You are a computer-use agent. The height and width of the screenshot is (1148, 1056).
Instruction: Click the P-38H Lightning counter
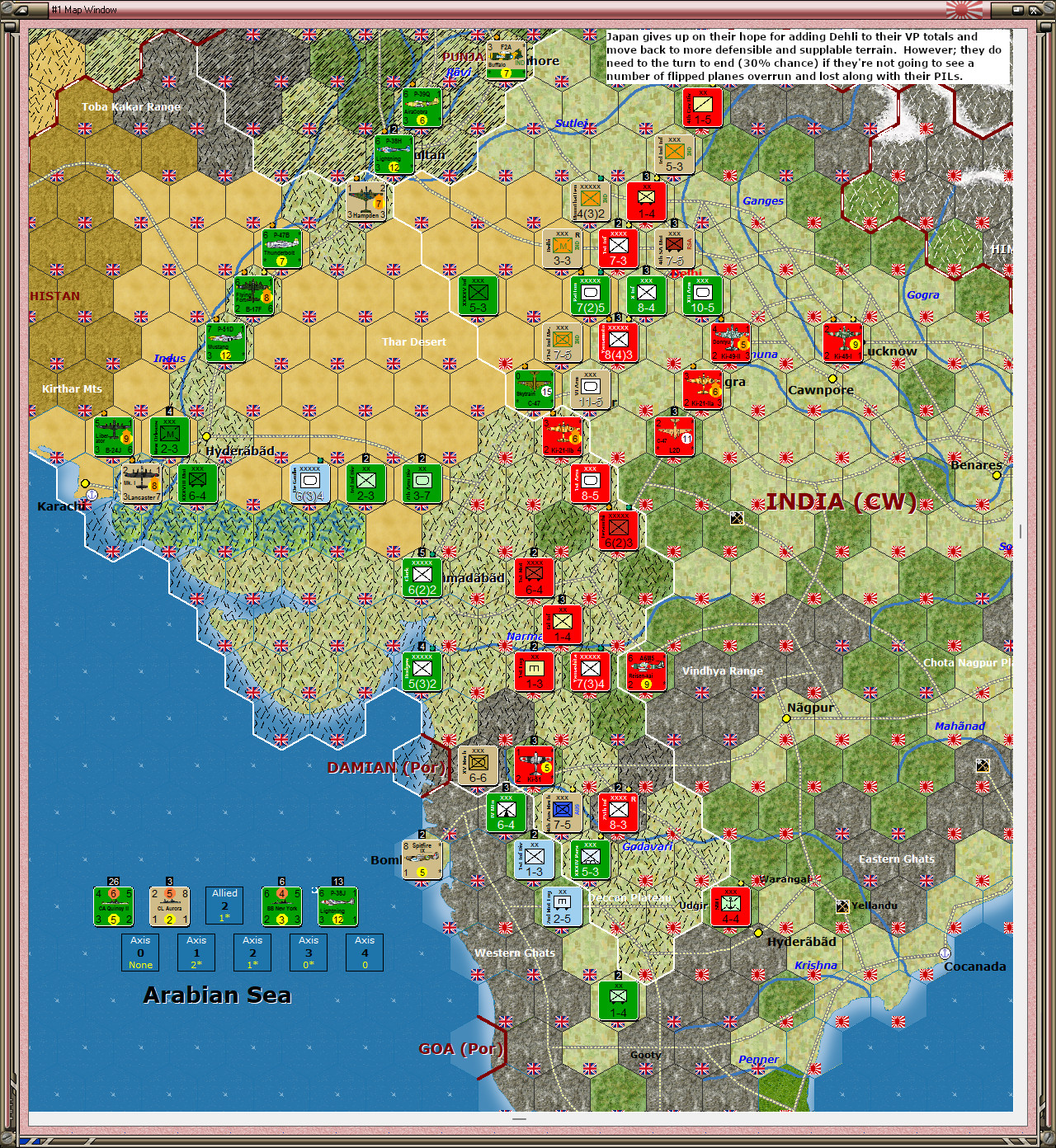394,155
